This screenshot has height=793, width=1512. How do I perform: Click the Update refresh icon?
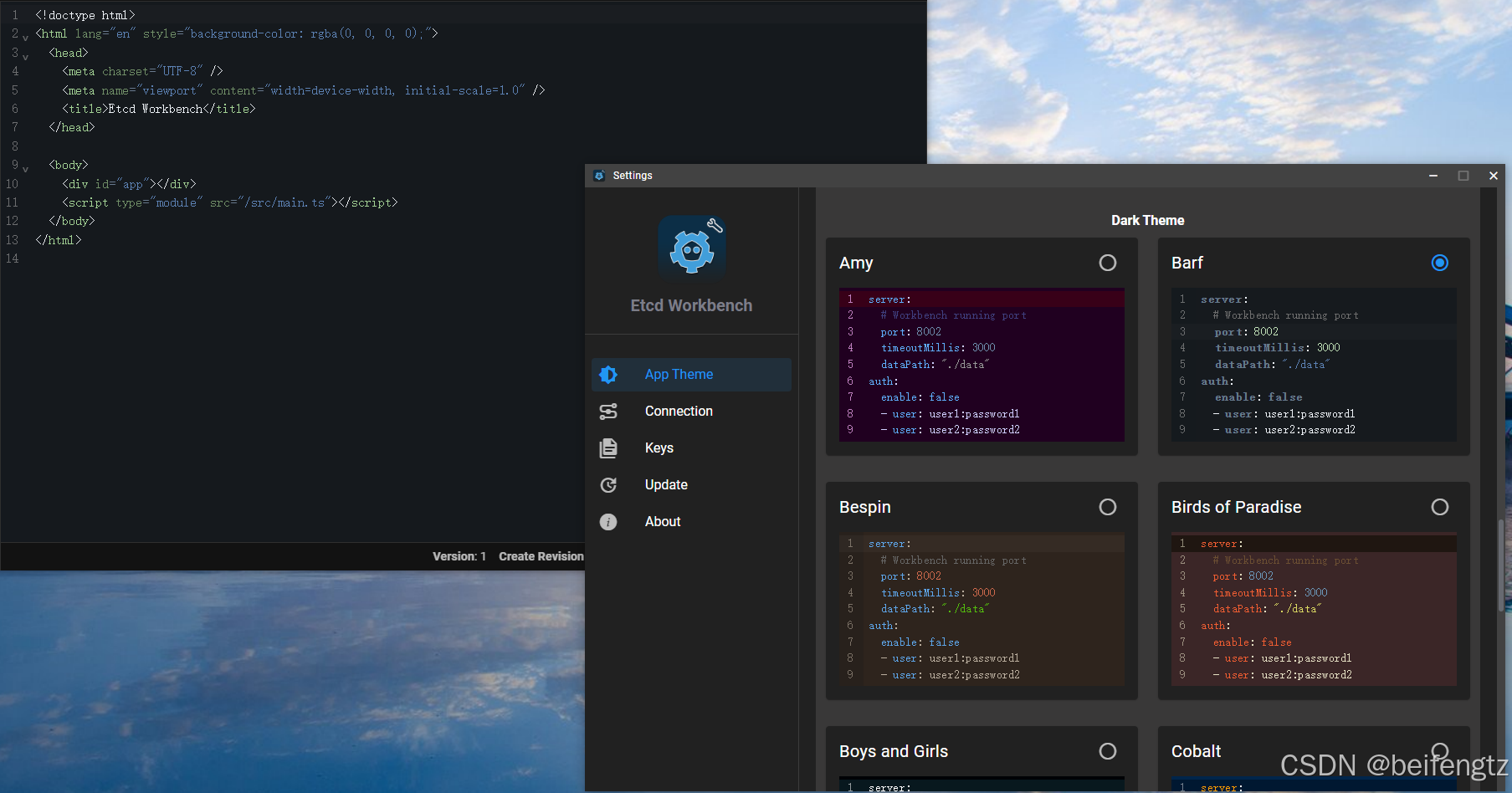coord(608,485)
